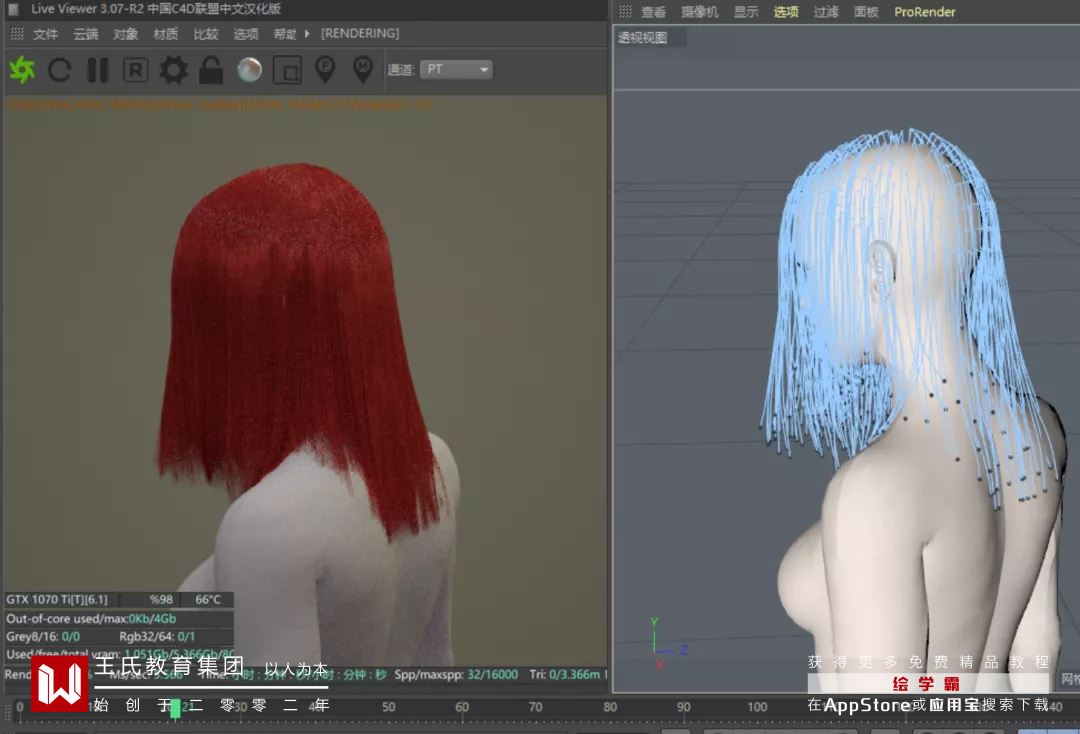This screenshot has width=1080, height=734.
Task: Click the R reset data icon
Action: click(x=136, y=70)
